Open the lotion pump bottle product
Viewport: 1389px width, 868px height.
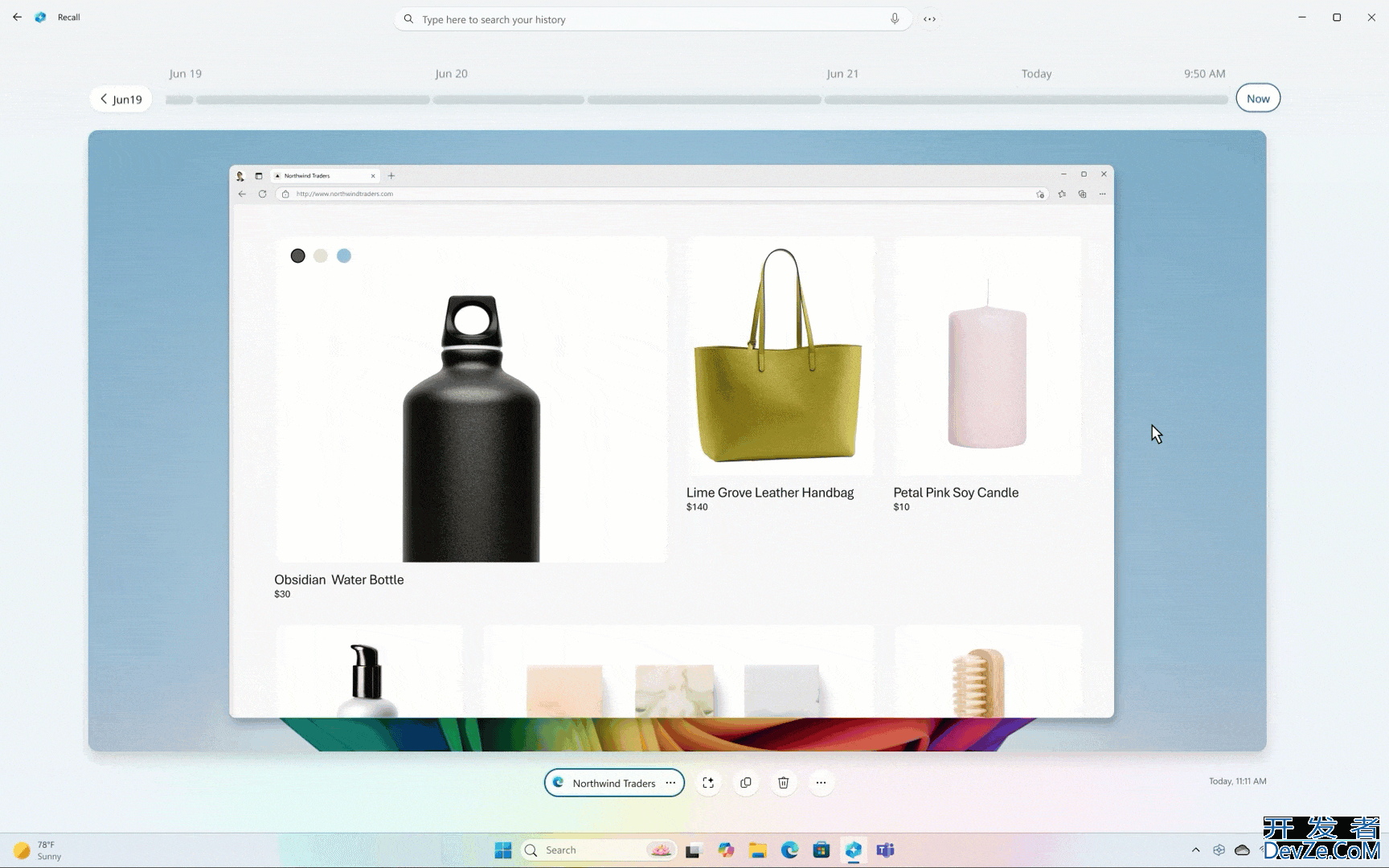pyautogui.click(x=369, y=672)
